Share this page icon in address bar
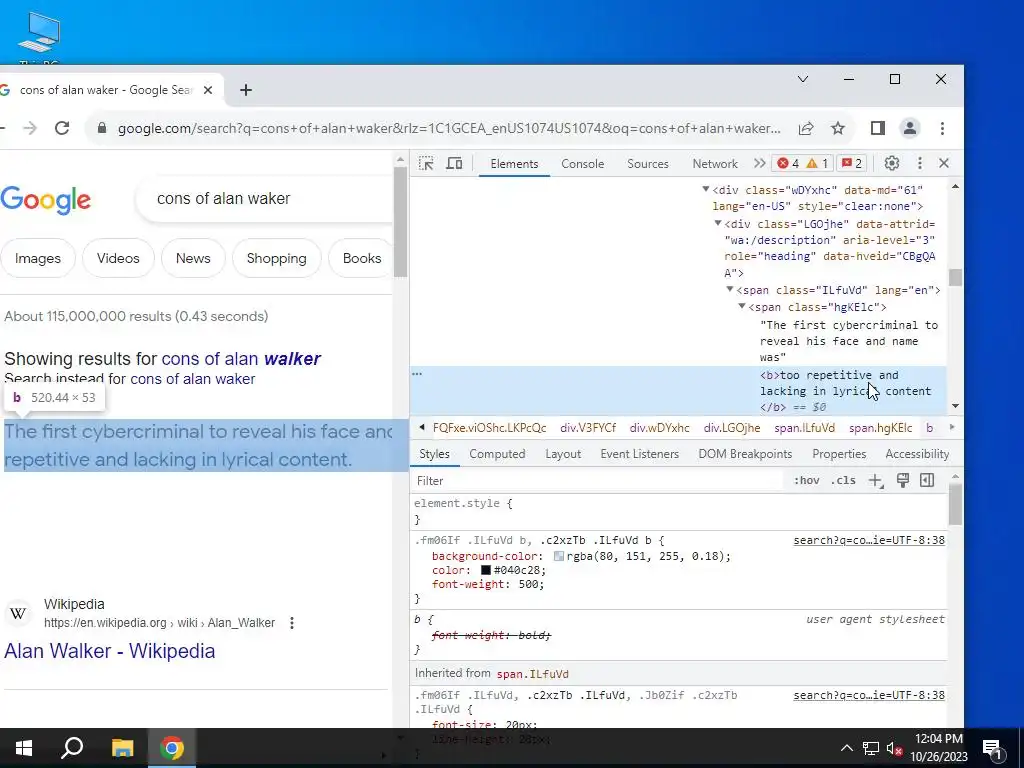The height and width of the screenshot is (768, 1024). point(806,129)
